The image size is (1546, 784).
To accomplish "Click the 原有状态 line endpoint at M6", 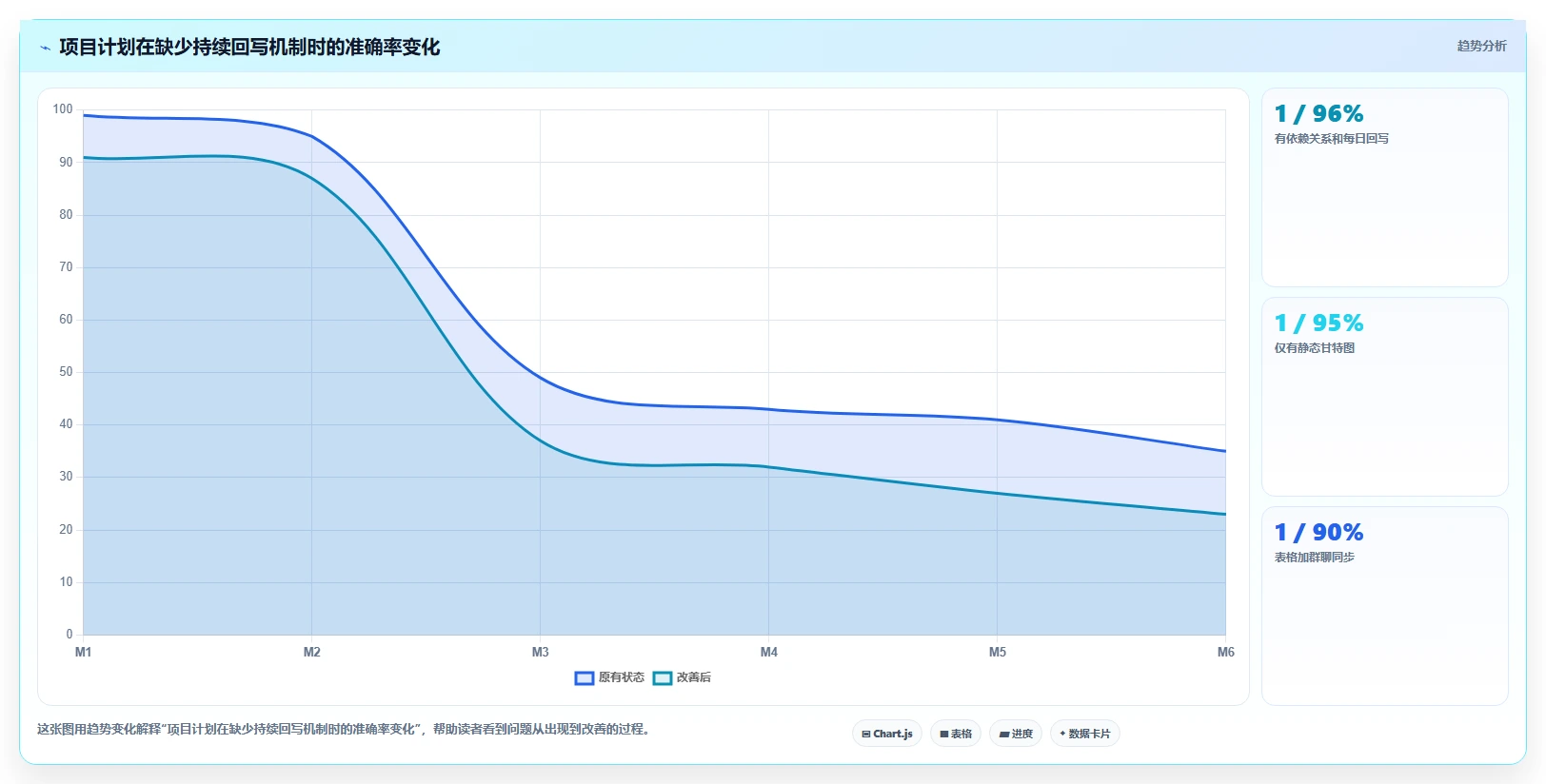I will click(x=1226, y=451).
